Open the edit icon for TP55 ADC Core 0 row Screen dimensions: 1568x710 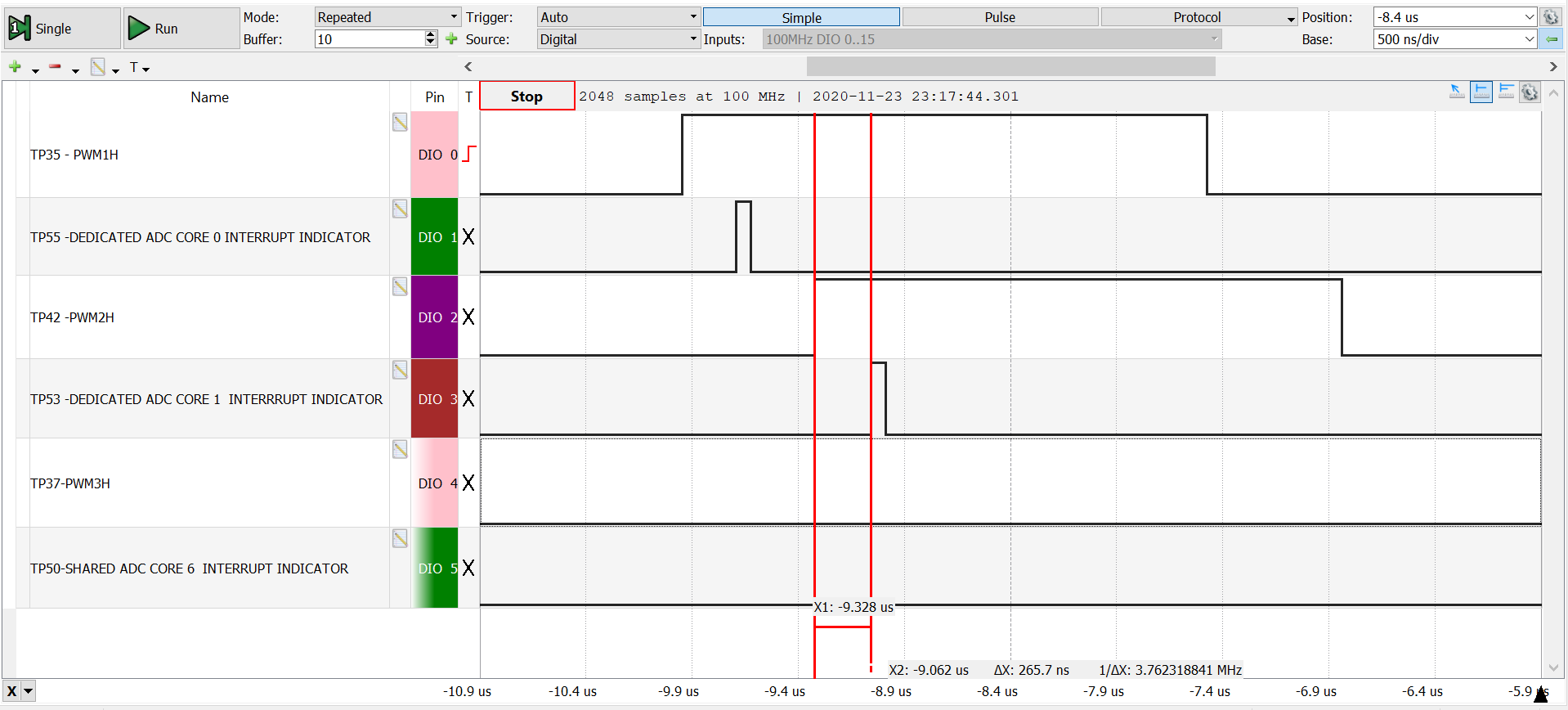tap(400, 209)
